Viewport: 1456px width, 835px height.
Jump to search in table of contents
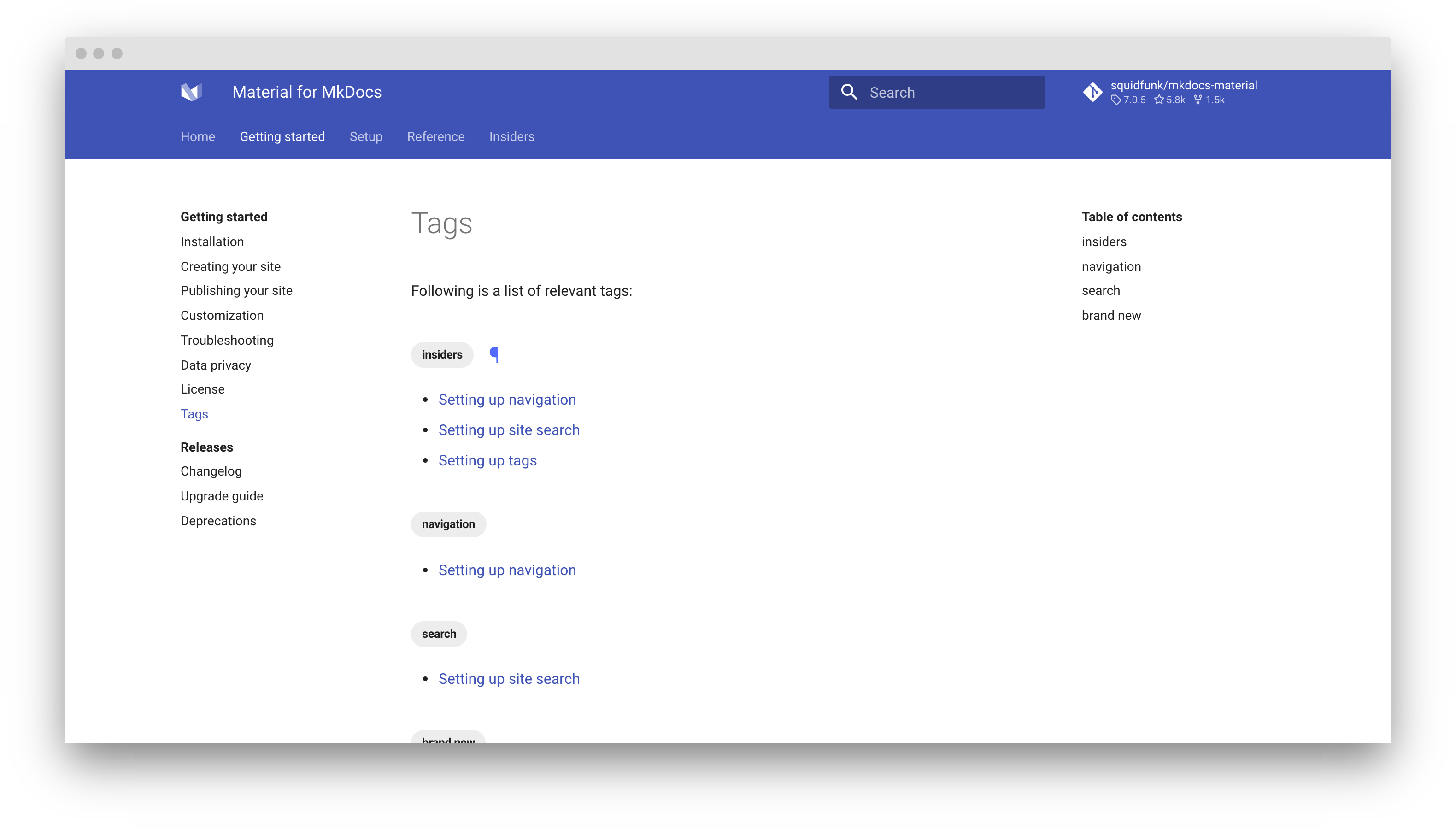tap(1101, 291)
